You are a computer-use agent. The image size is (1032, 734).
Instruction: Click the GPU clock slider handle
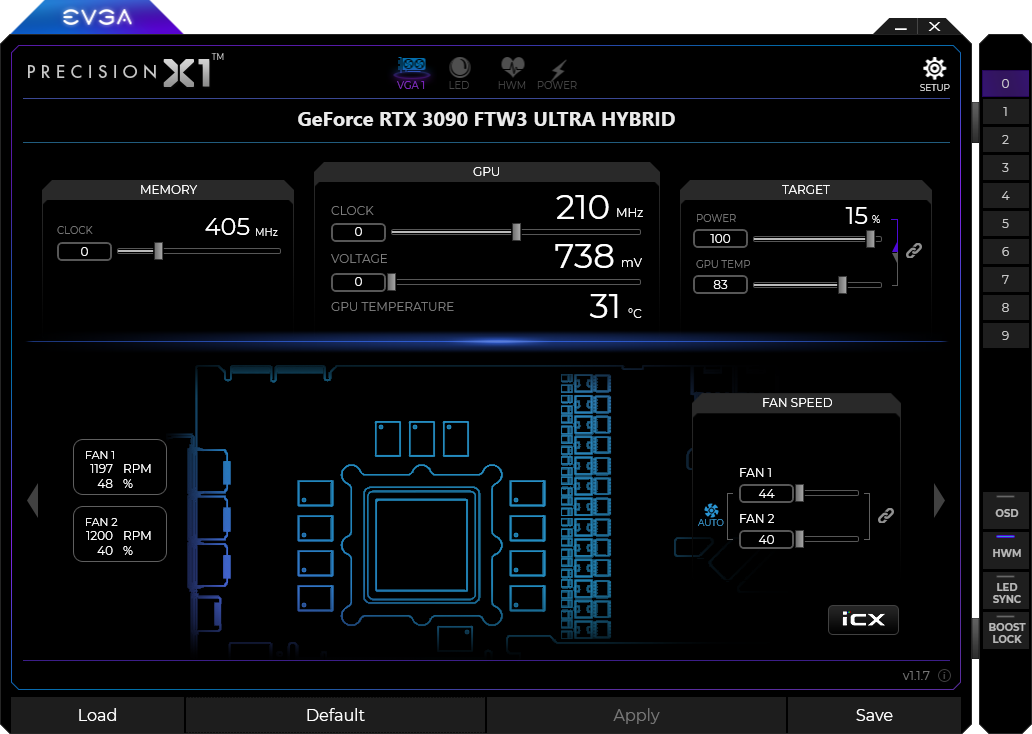[x=517, y=232]
